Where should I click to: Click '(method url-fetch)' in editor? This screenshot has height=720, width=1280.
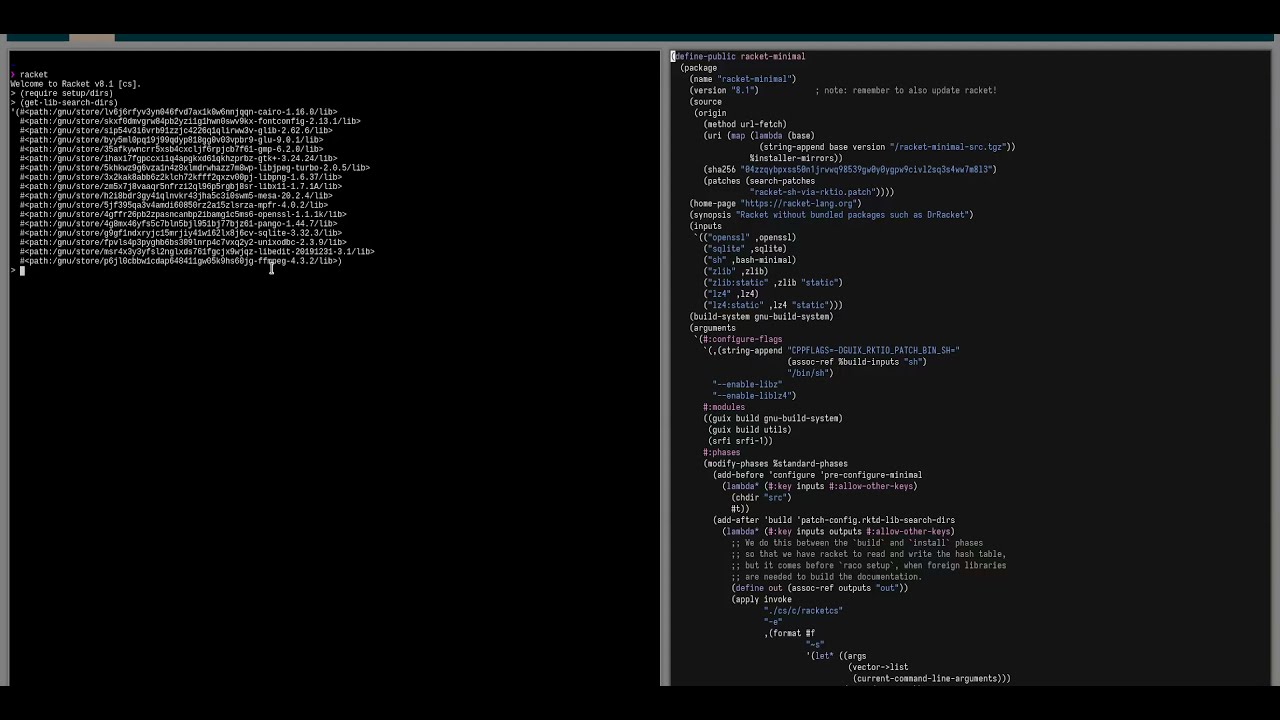coord(745,124)
